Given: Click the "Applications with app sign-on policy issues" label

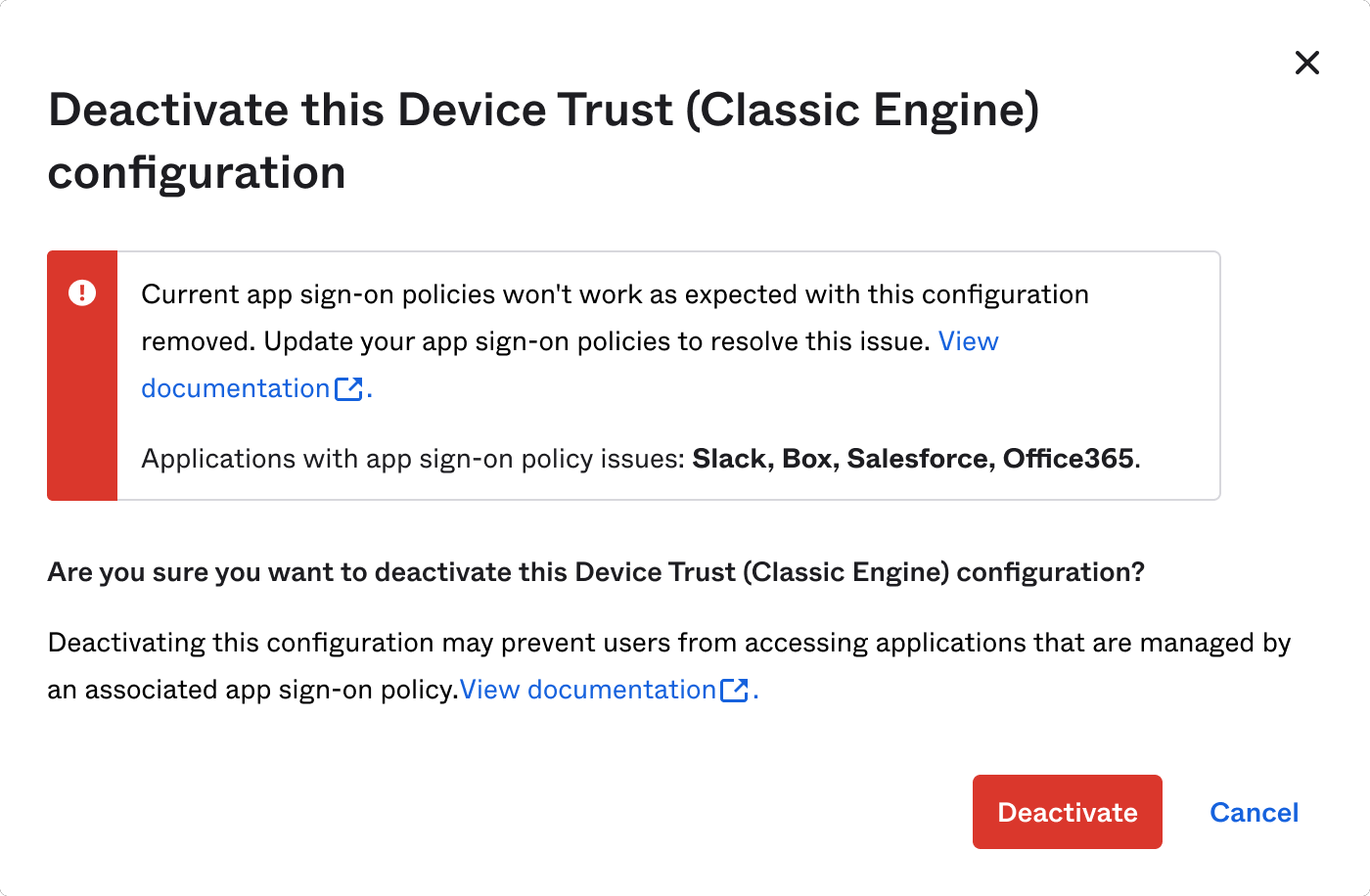Looking at the screenshot, I should (x=412, y=459).
